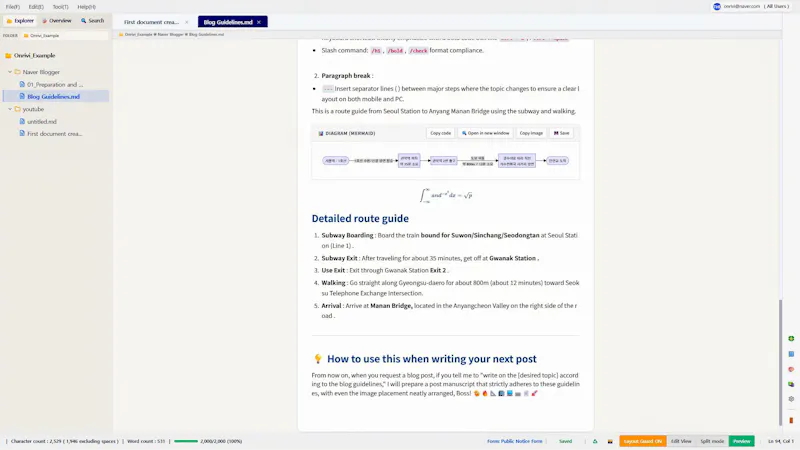Click the pink round icon in right rail
The height and width of the screenshot is (450, 800).
pyautogui.click(x=791, y=369)
